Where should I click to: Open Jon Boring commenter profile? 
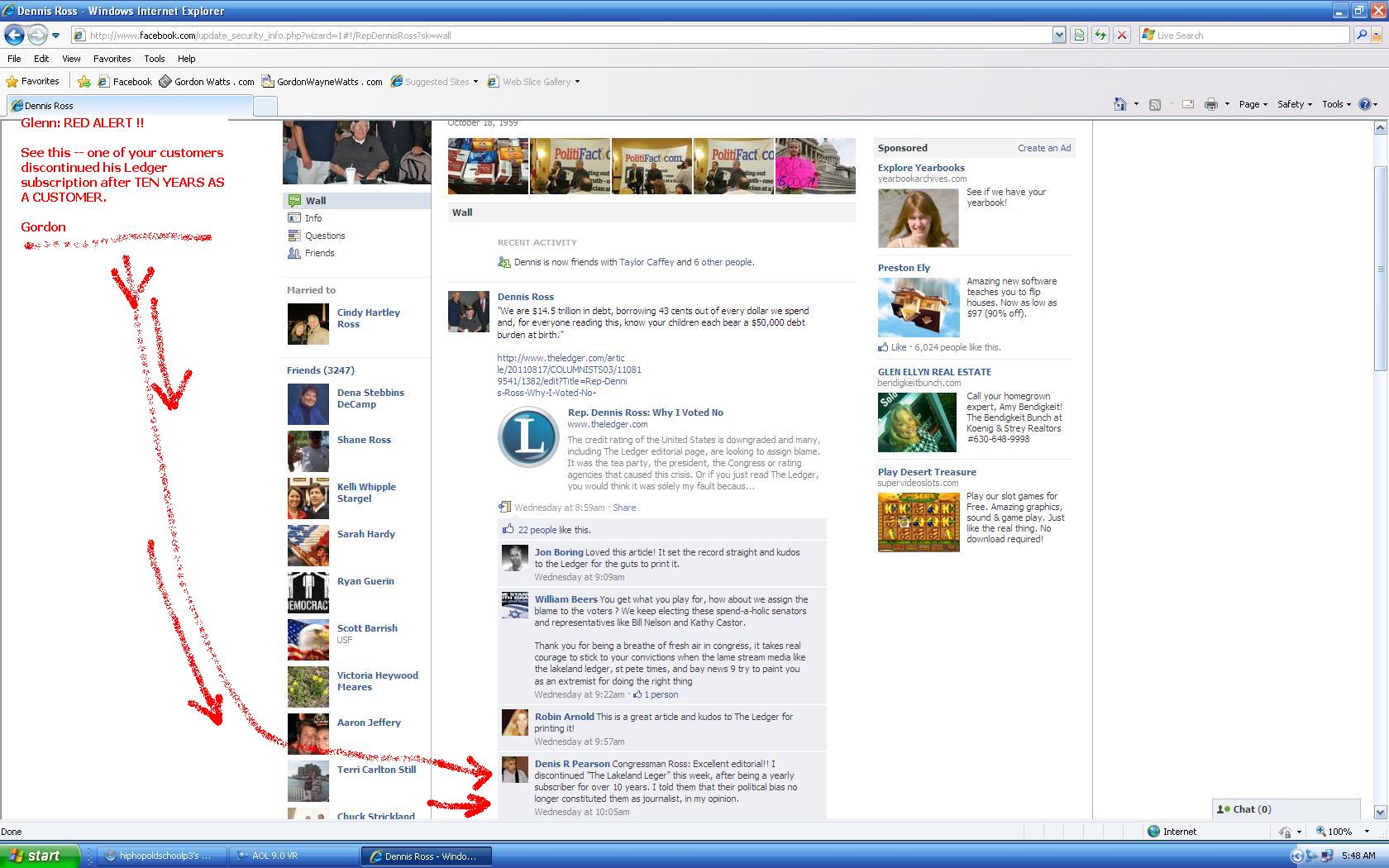[x=559, y=552]
